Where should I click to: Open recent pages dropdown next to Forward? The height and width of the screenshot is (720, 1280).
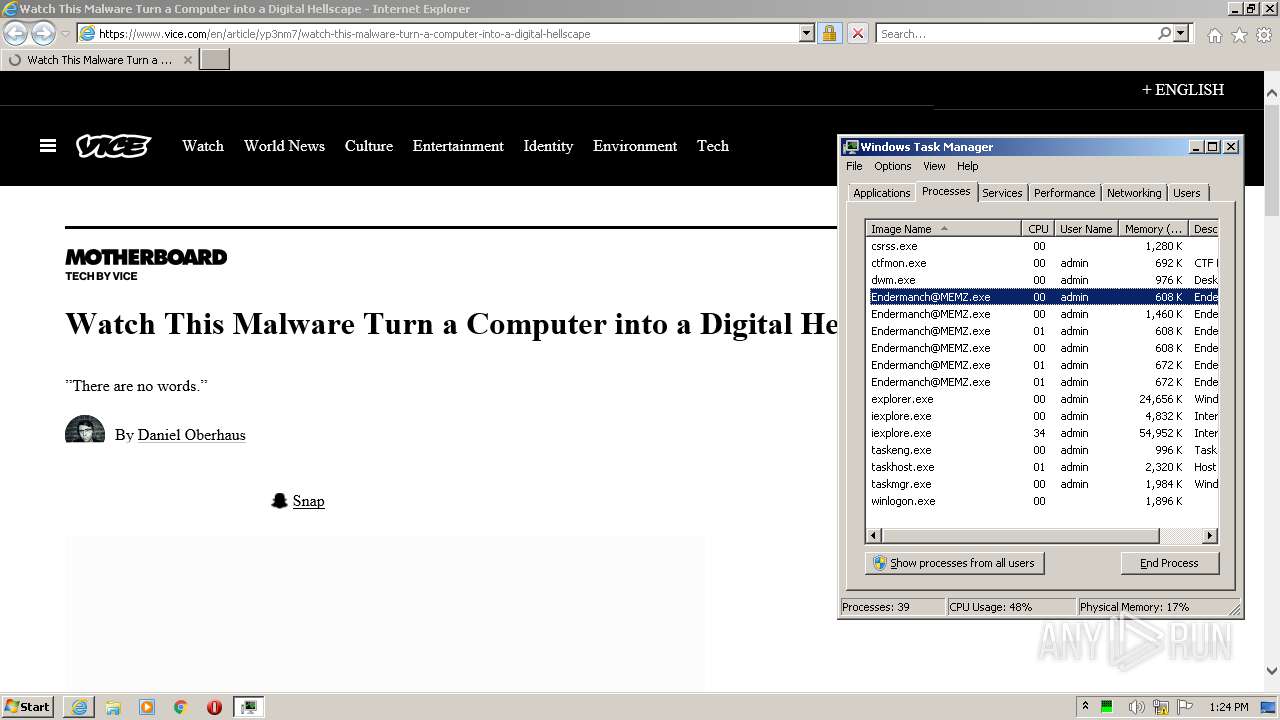(65, 34)
